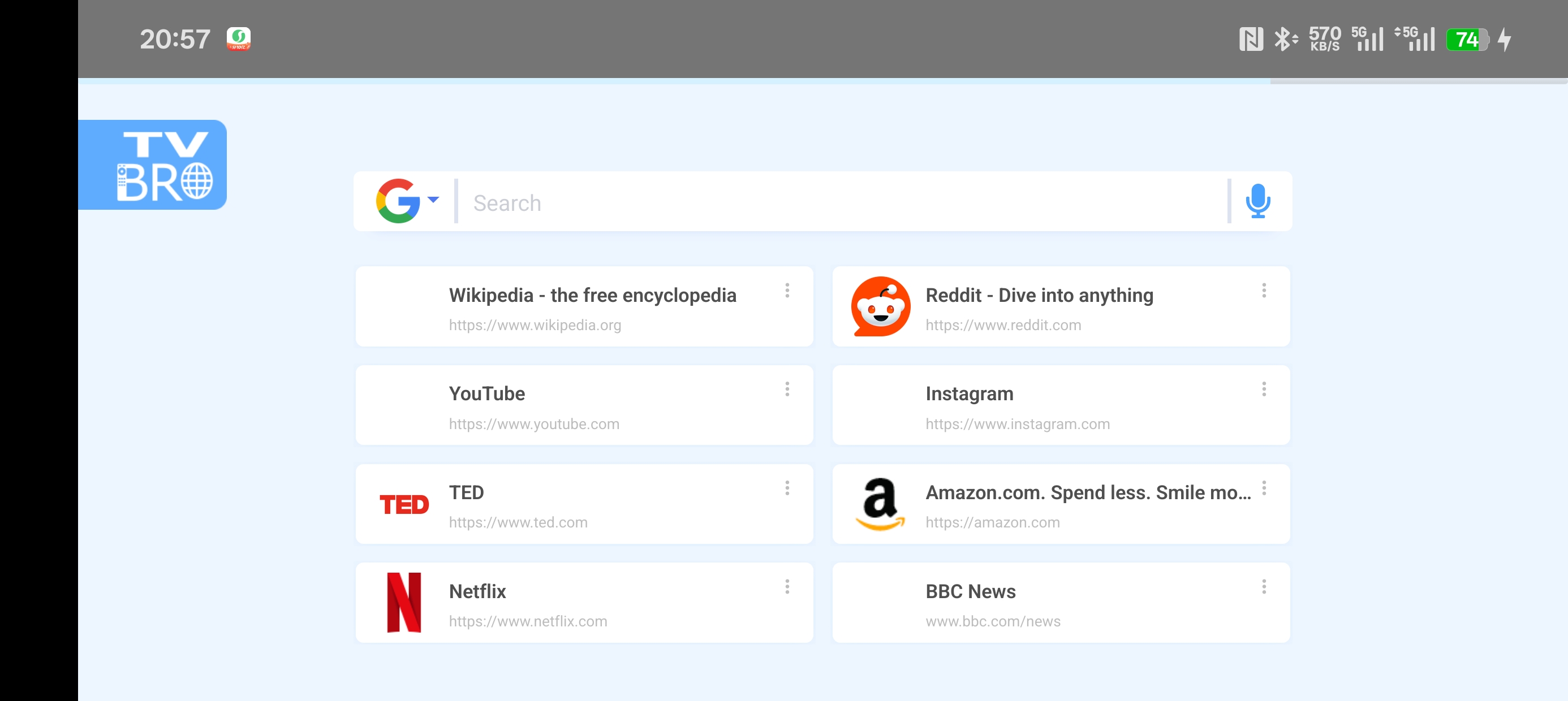Image resolution: width=1568 pixels, height=701 pixels.
Task: Open options menu for Reddit shortcut
Action: pyautogui.click(x=1264, y=290)
